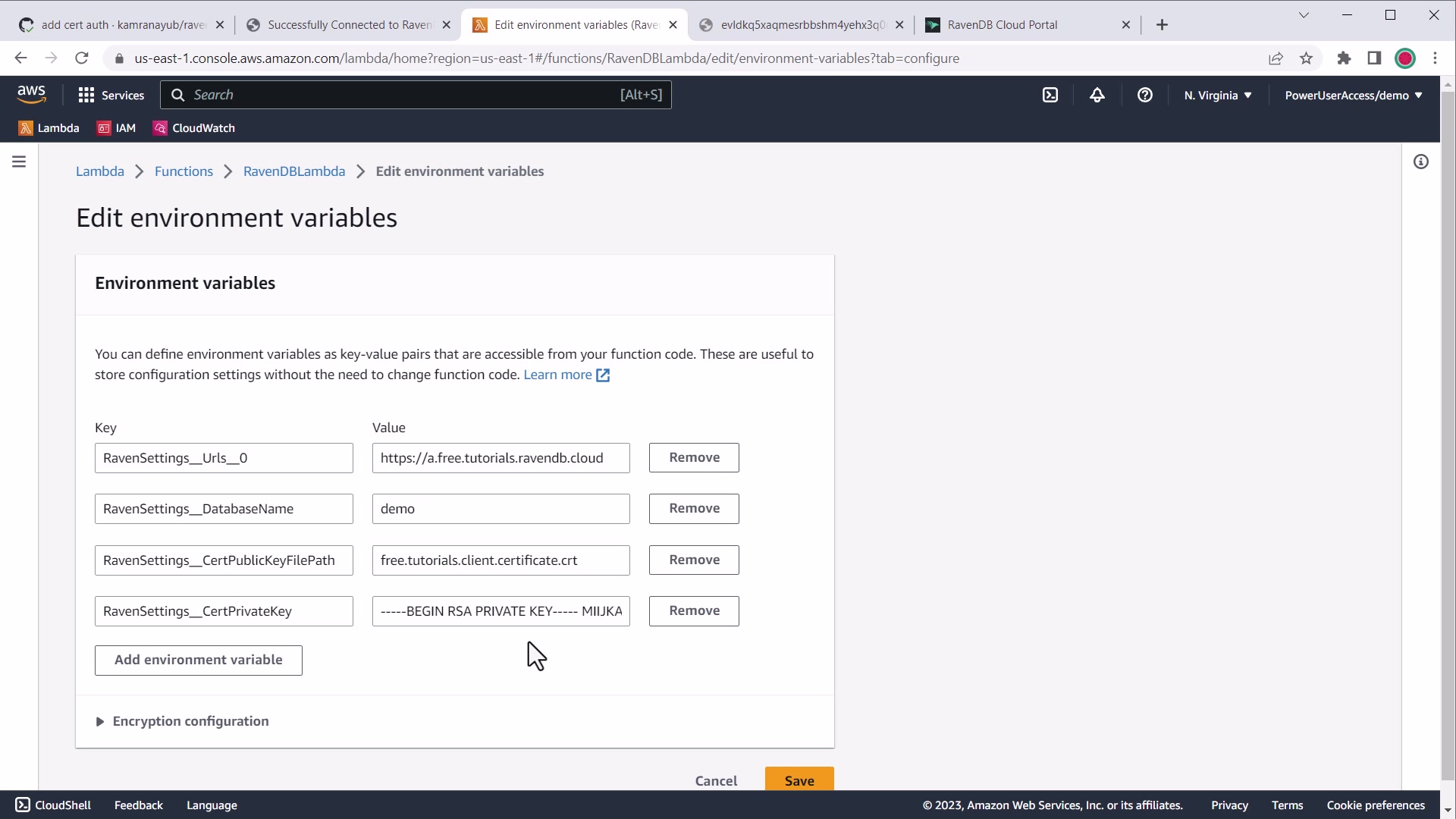Open the Learn more documentation link
The image size is (1456, 819).
566,375
